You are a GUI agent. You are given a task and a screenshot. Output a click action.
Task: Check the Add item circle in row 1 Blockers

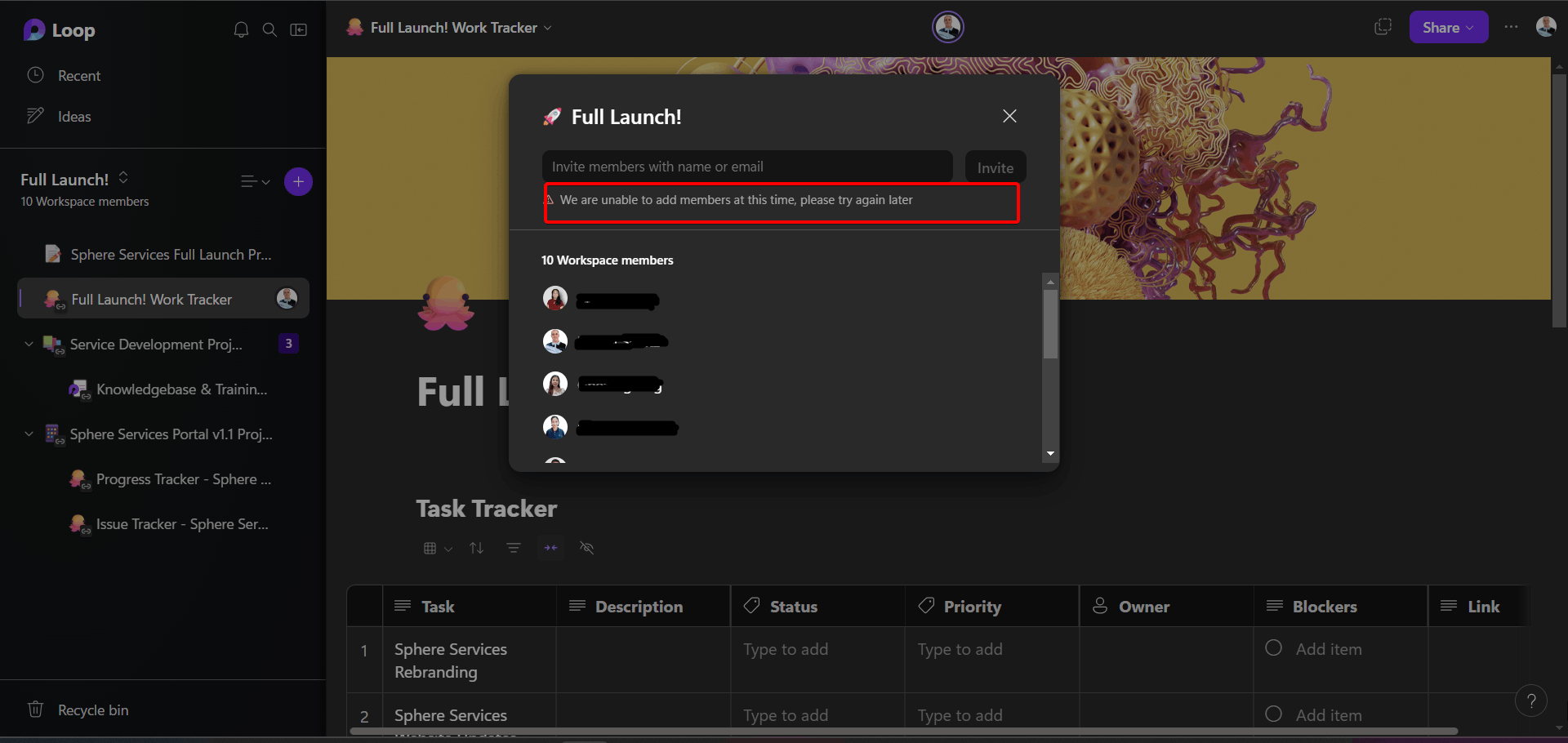1273,648
